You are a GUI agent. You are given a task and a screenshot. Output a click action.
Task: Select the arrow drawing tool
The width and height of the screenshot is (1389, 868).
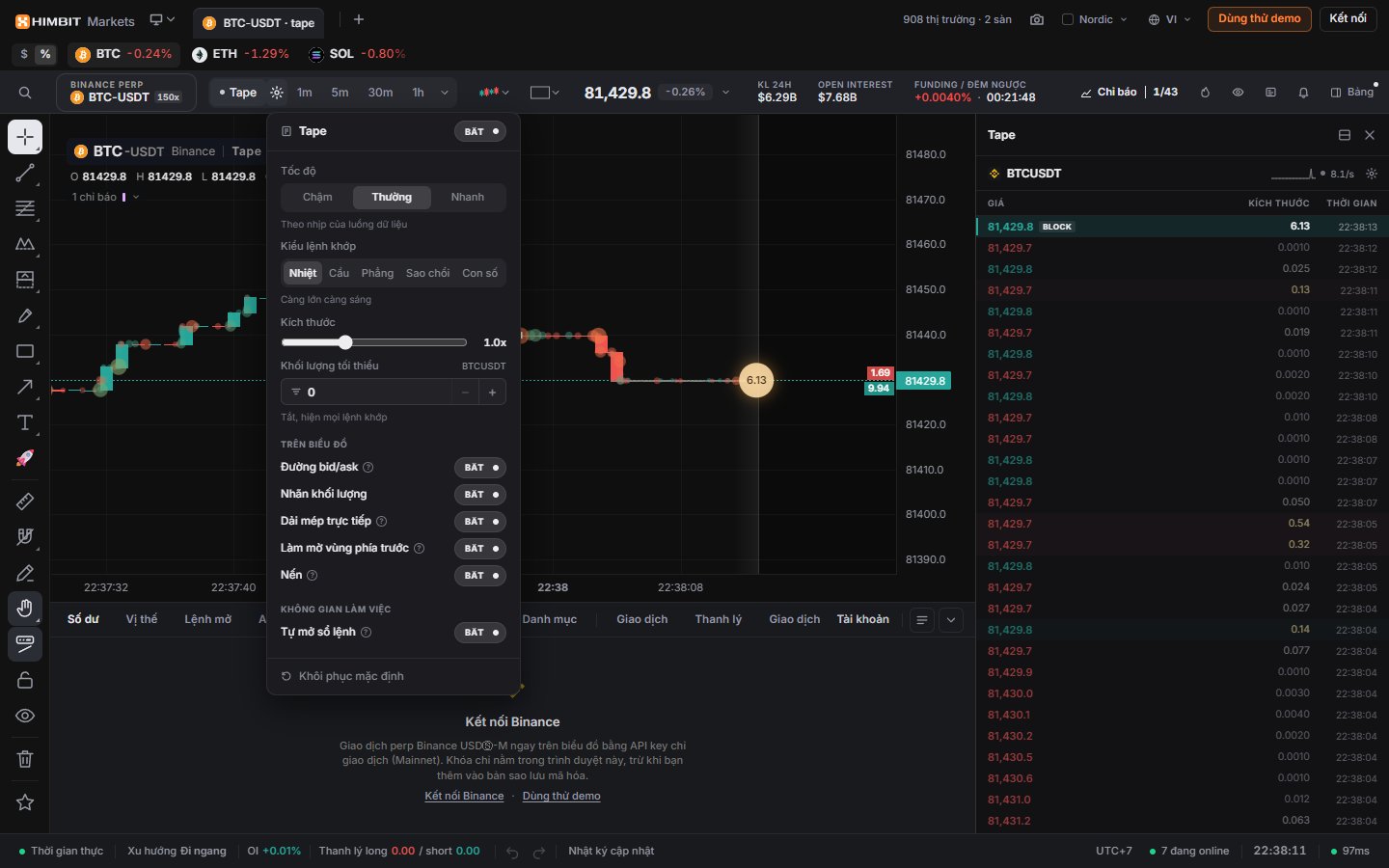(25, 387)
